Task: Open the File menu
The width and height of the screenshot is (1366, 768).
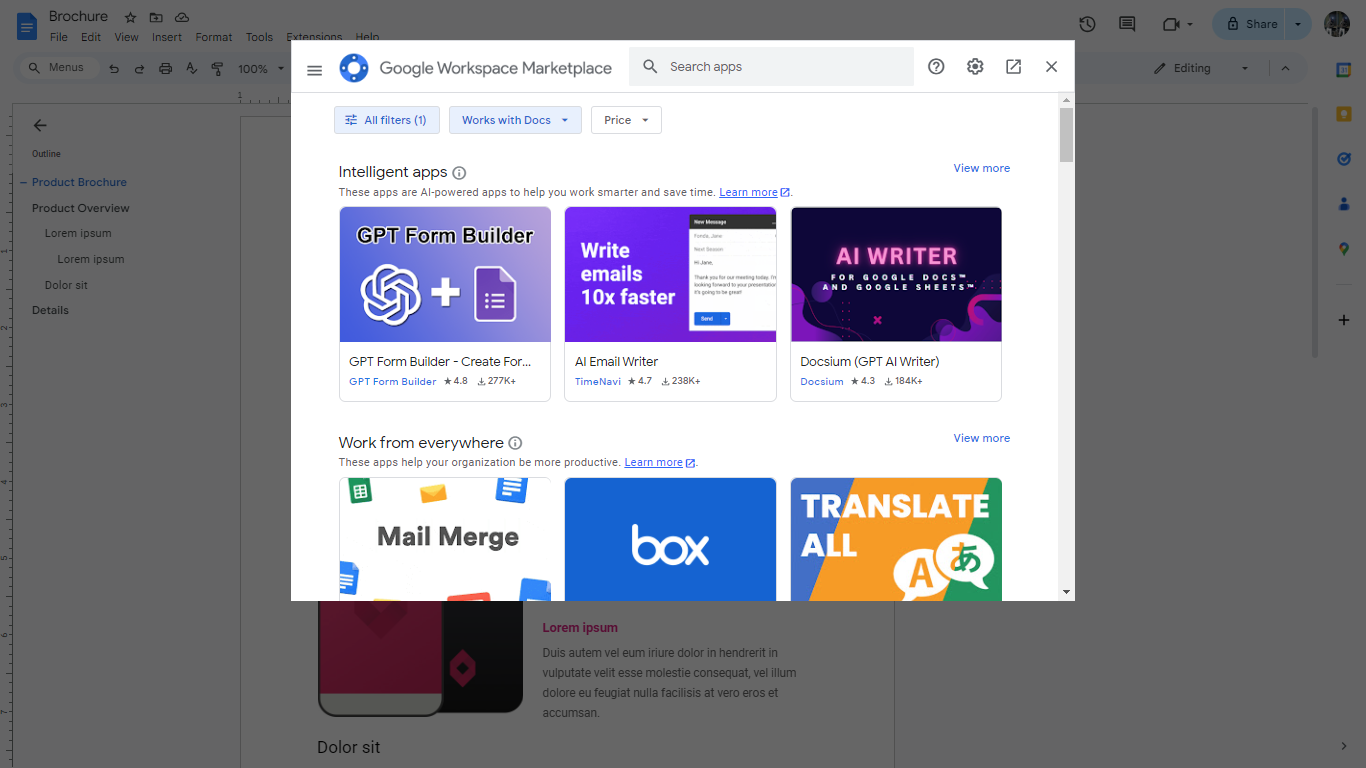Action: pyautogui.click(x=59, y=37)
